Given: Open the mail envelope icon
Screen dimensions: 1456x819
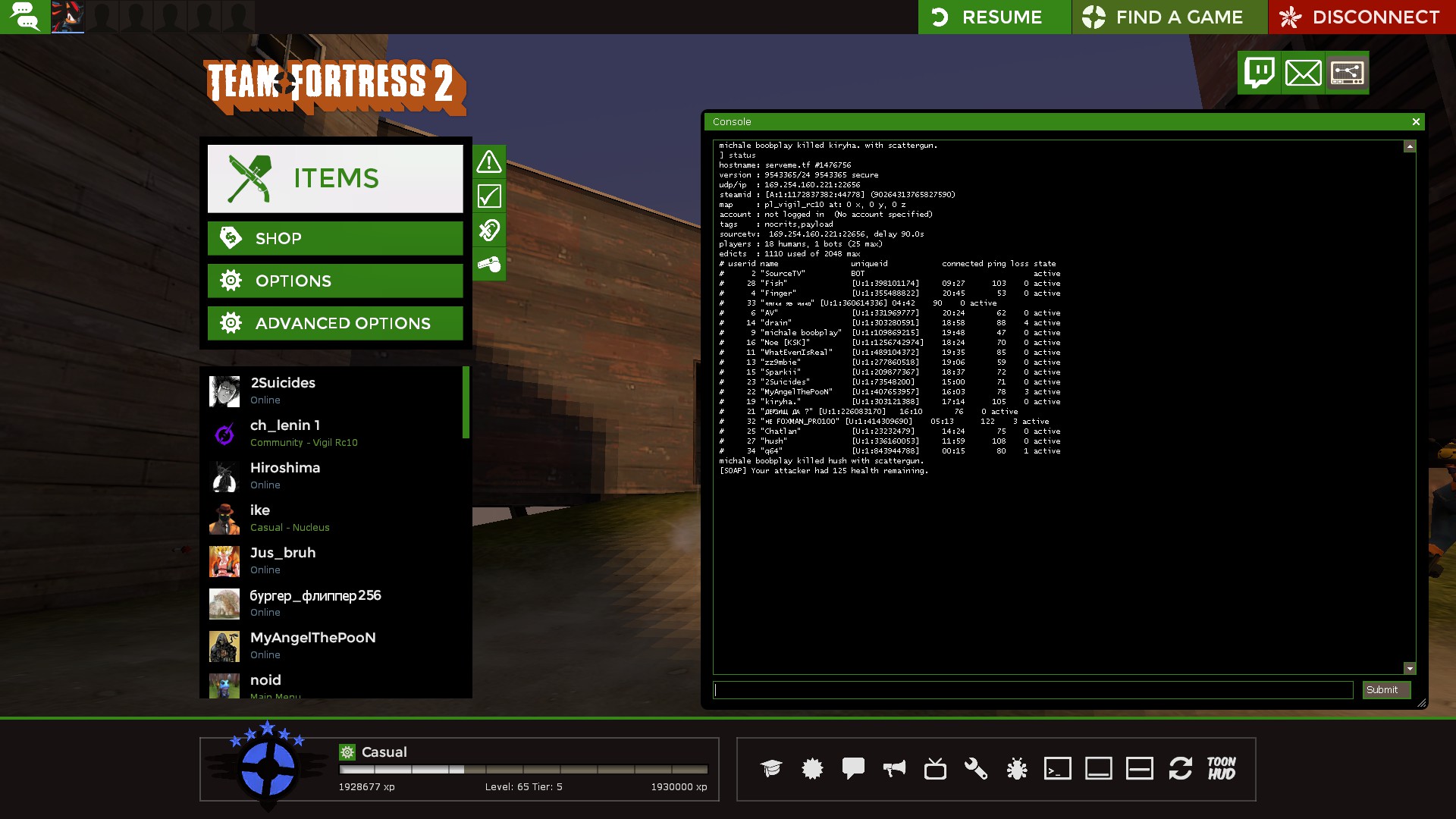Looking at the screenshot, I should [1304, 73].
